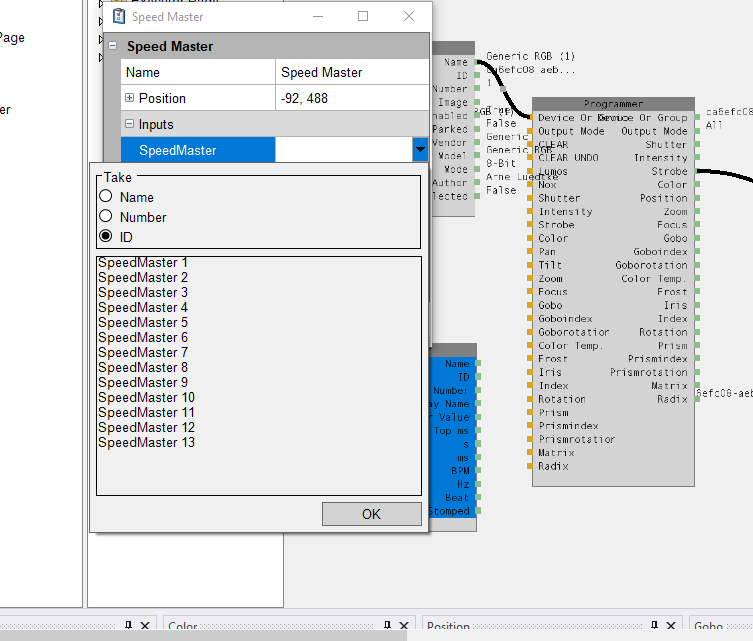Choose SpeedMaster 13 from the list

tap(146, 443)
